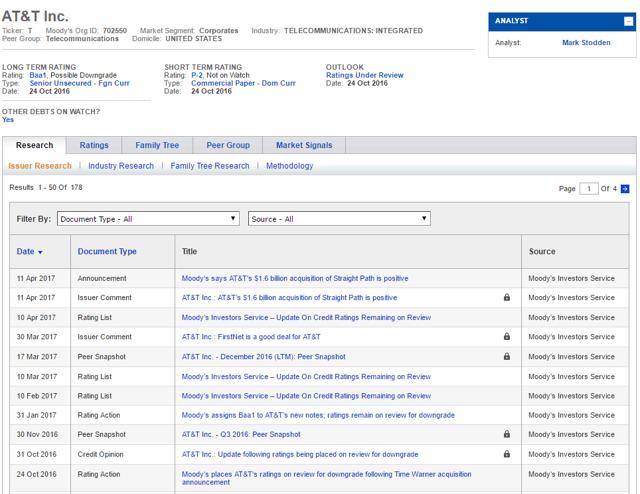Click the AT&T Inc. page heading

pyautogui.click(x=35, y=16)
